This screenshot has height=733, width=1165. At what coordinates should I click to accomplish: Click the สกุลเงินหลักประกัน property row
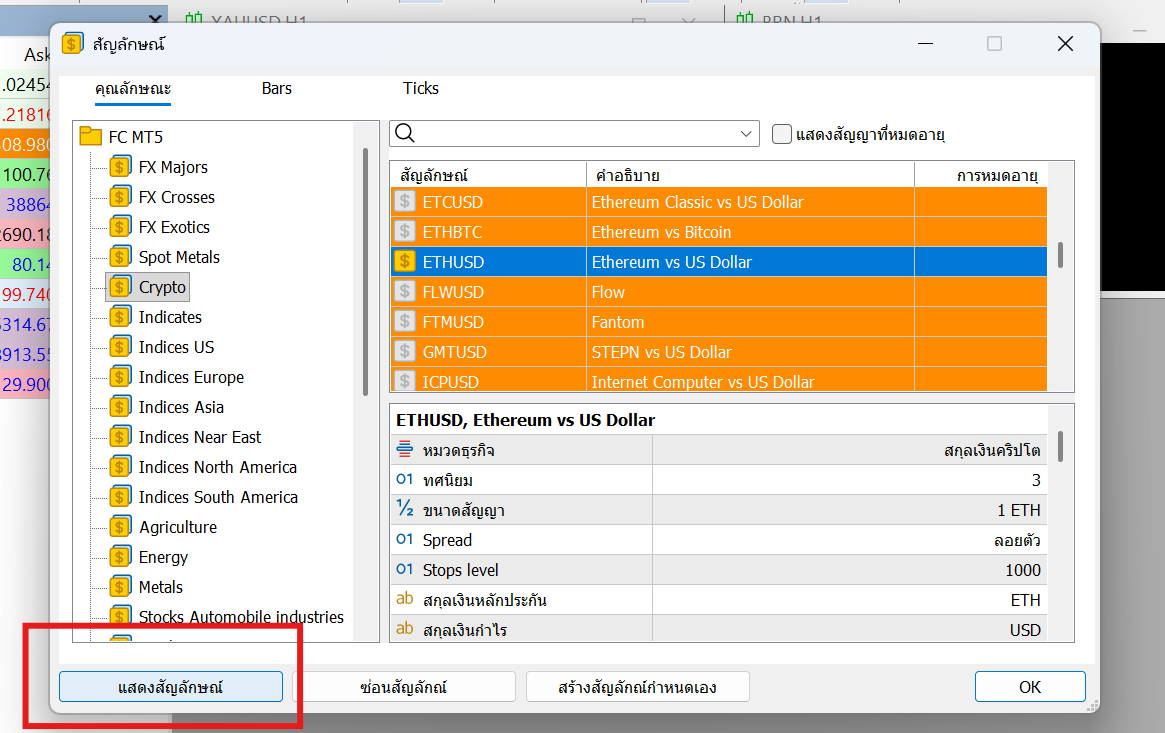pyautogui.click(x=718, y=600)
